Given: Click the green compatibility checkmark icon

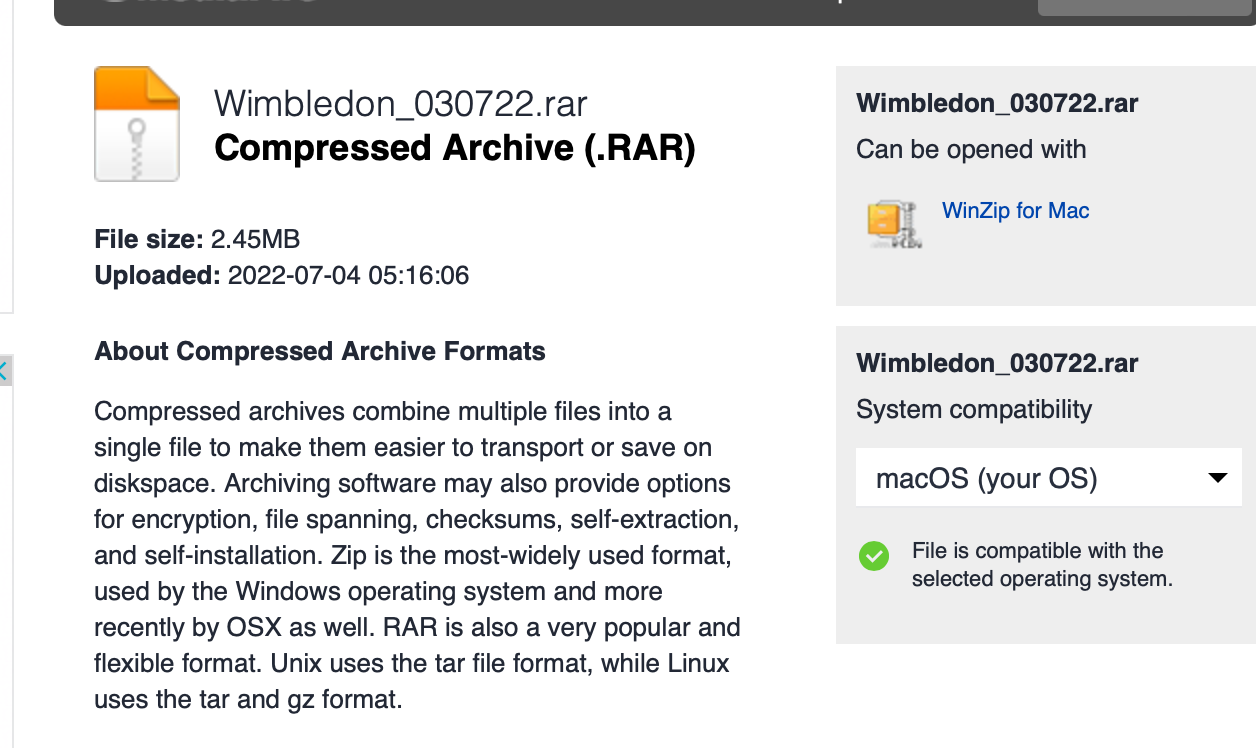Looking at the screenshot, I should click(874, 556).
